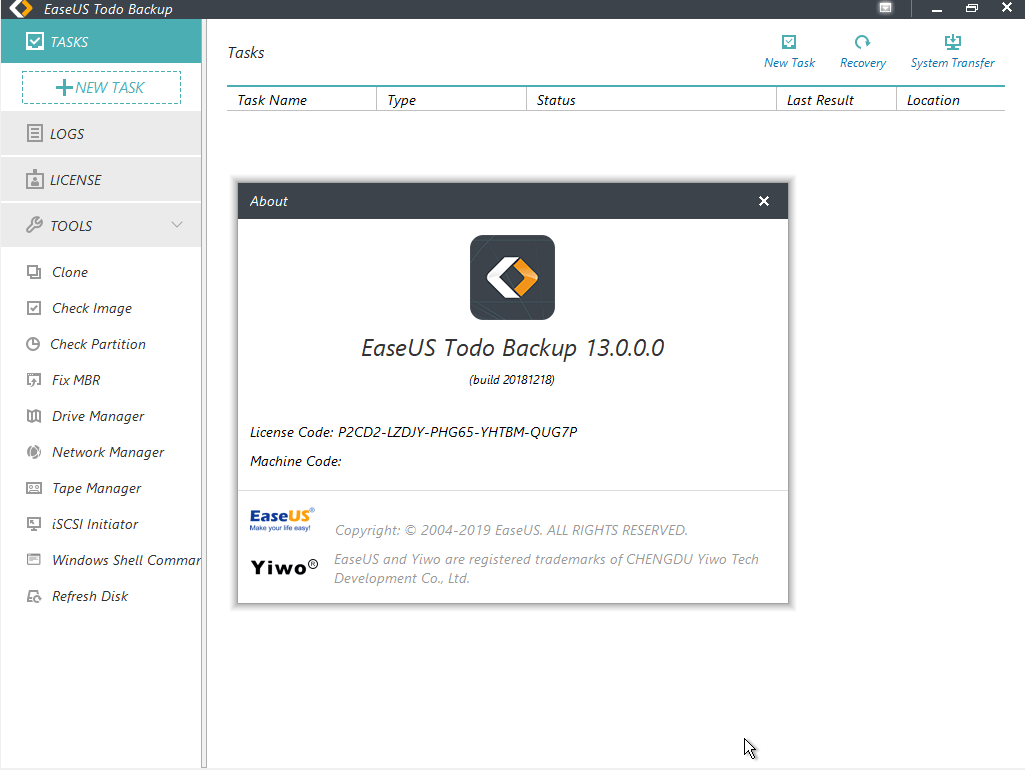Click the build 20181218 text
Screen dimensions: 1025x770
pyautogui.click(x=512, y=380)
